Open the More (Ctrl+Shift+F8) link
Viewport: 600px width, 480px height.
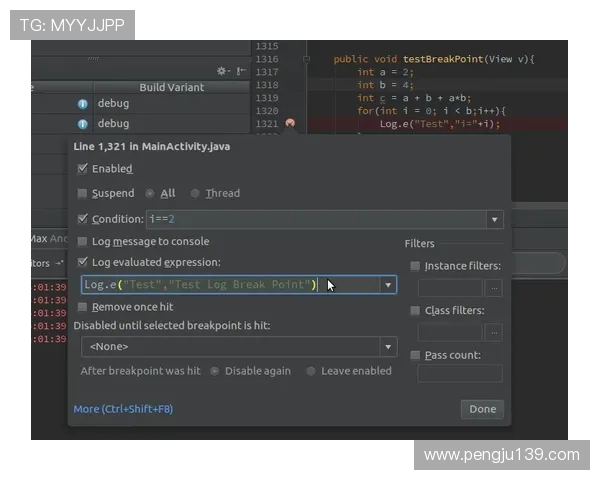tap(123, 409)
